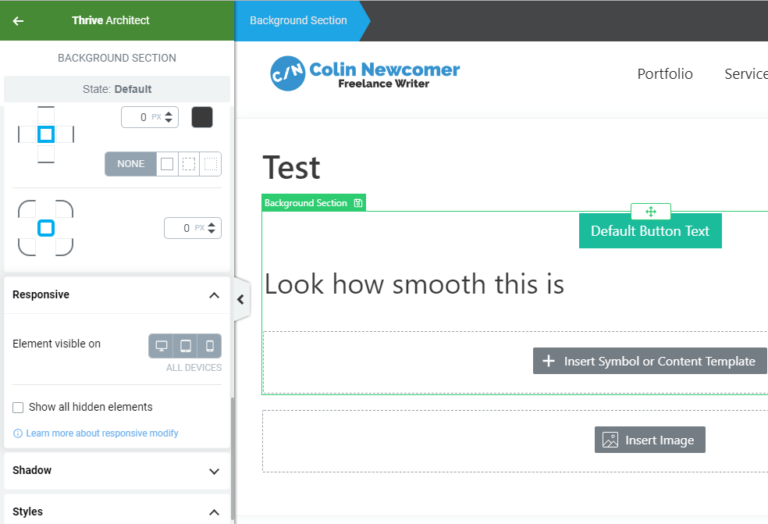Expand the Shadow panel
Image resolution: width=768 pixels, height=524 pixels.
214,471
